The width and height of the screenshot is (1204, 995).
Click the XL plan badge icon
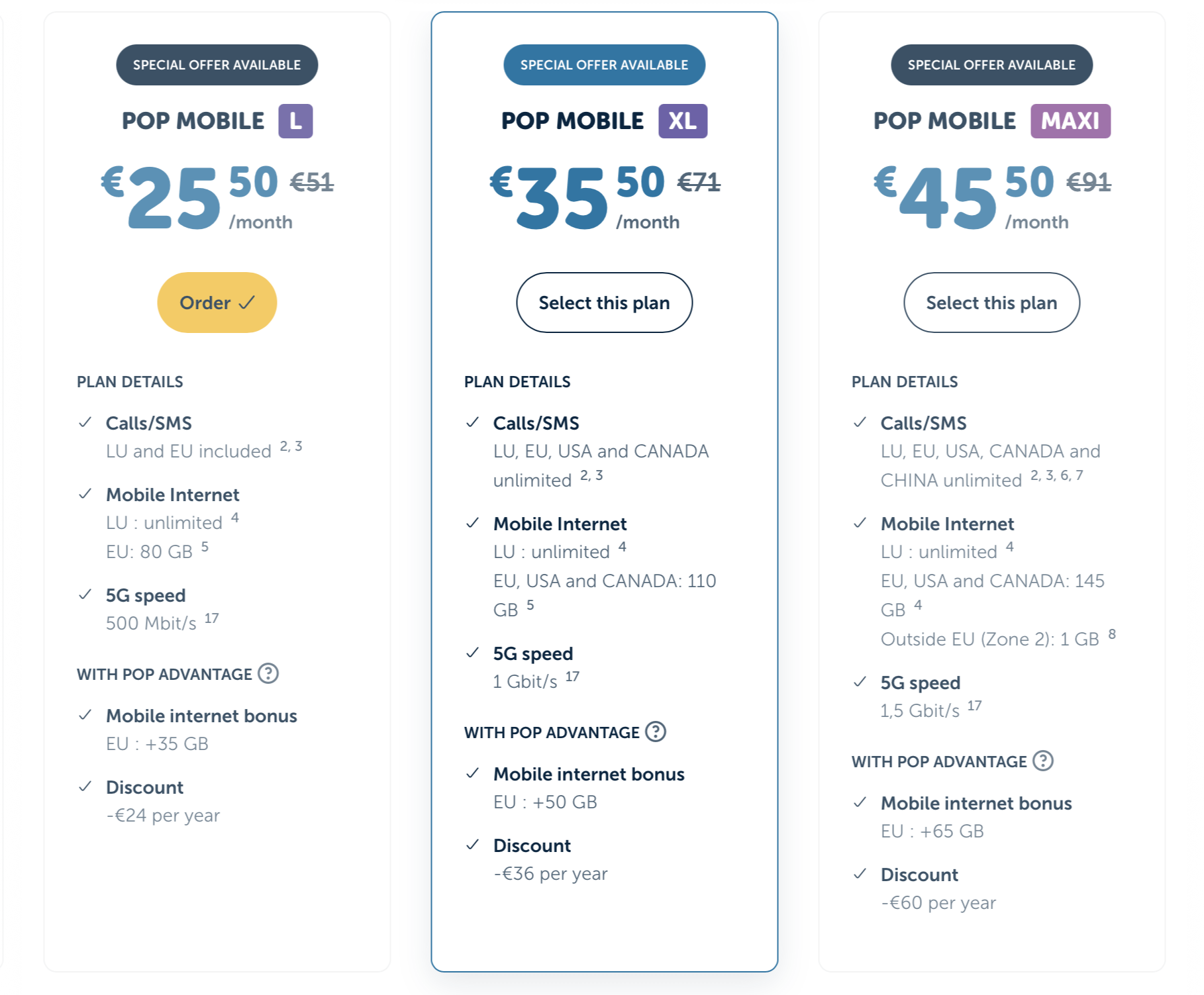[x=682, y=121]
